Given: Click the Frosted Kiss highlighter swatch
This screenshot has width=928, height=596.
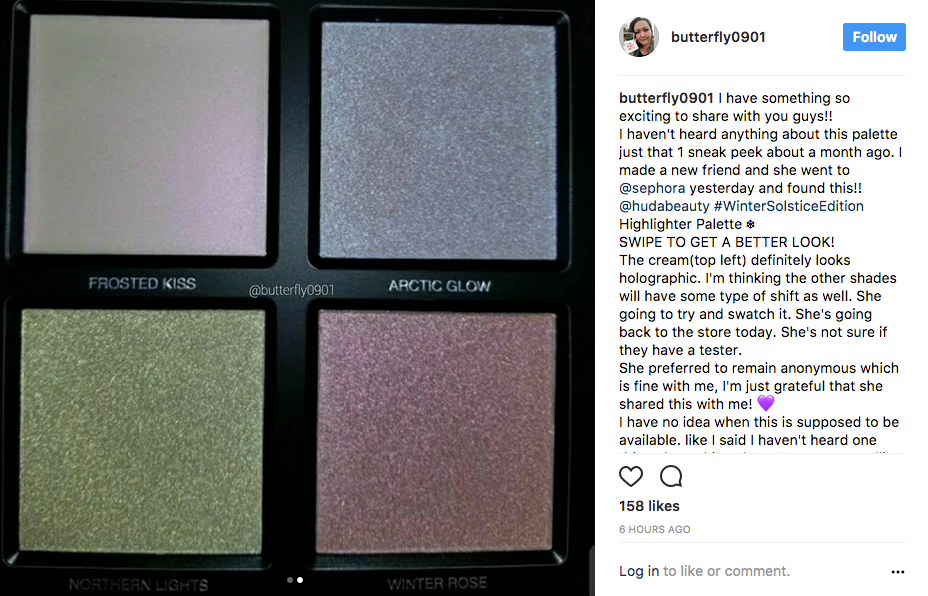Looking at the screenshot, I should 146,136.
